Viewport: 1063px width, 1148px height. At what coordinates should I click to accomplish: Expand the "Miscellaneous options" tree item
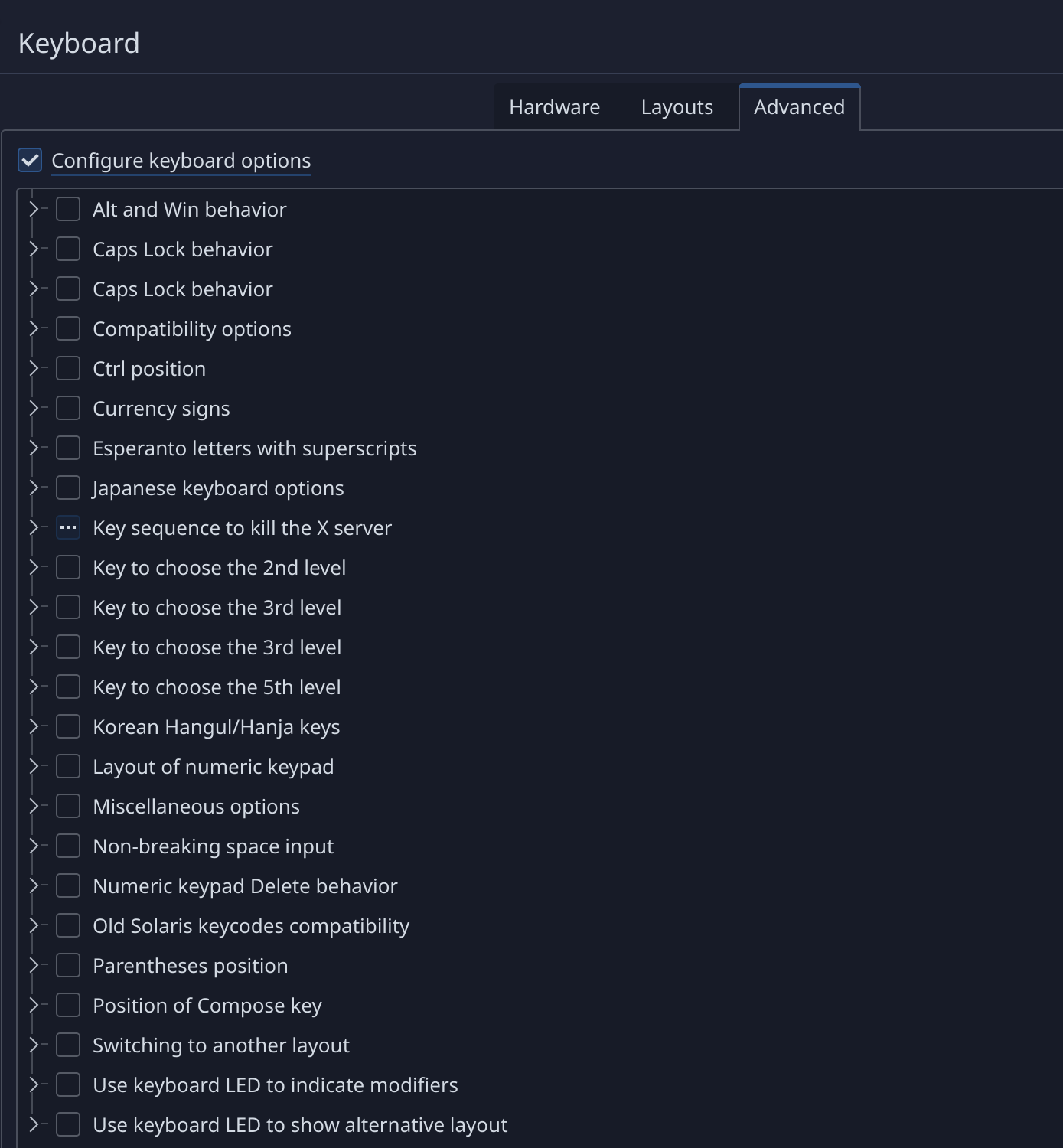[34, 806]
